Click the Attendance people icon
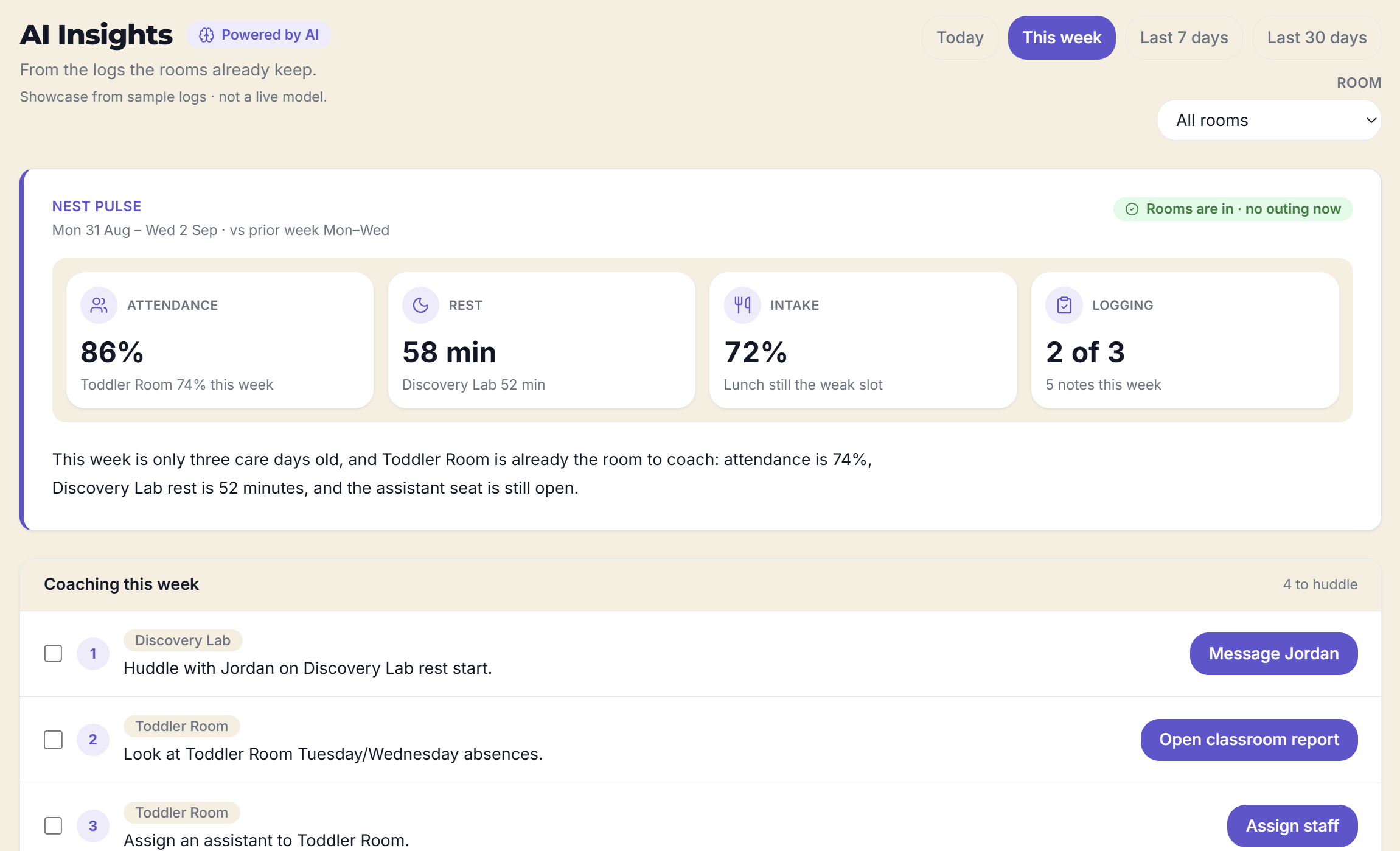Image resolution: width=1400 pixels, height=851 pixels. pyautogui.click(x=99, y=305)
